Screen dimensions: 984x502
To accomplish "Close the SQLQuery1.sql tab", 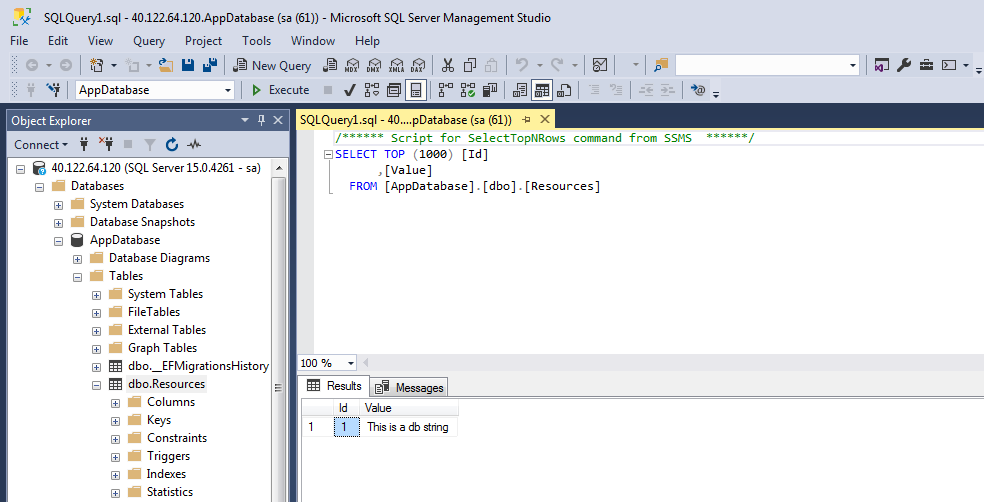I will point(545,119).
